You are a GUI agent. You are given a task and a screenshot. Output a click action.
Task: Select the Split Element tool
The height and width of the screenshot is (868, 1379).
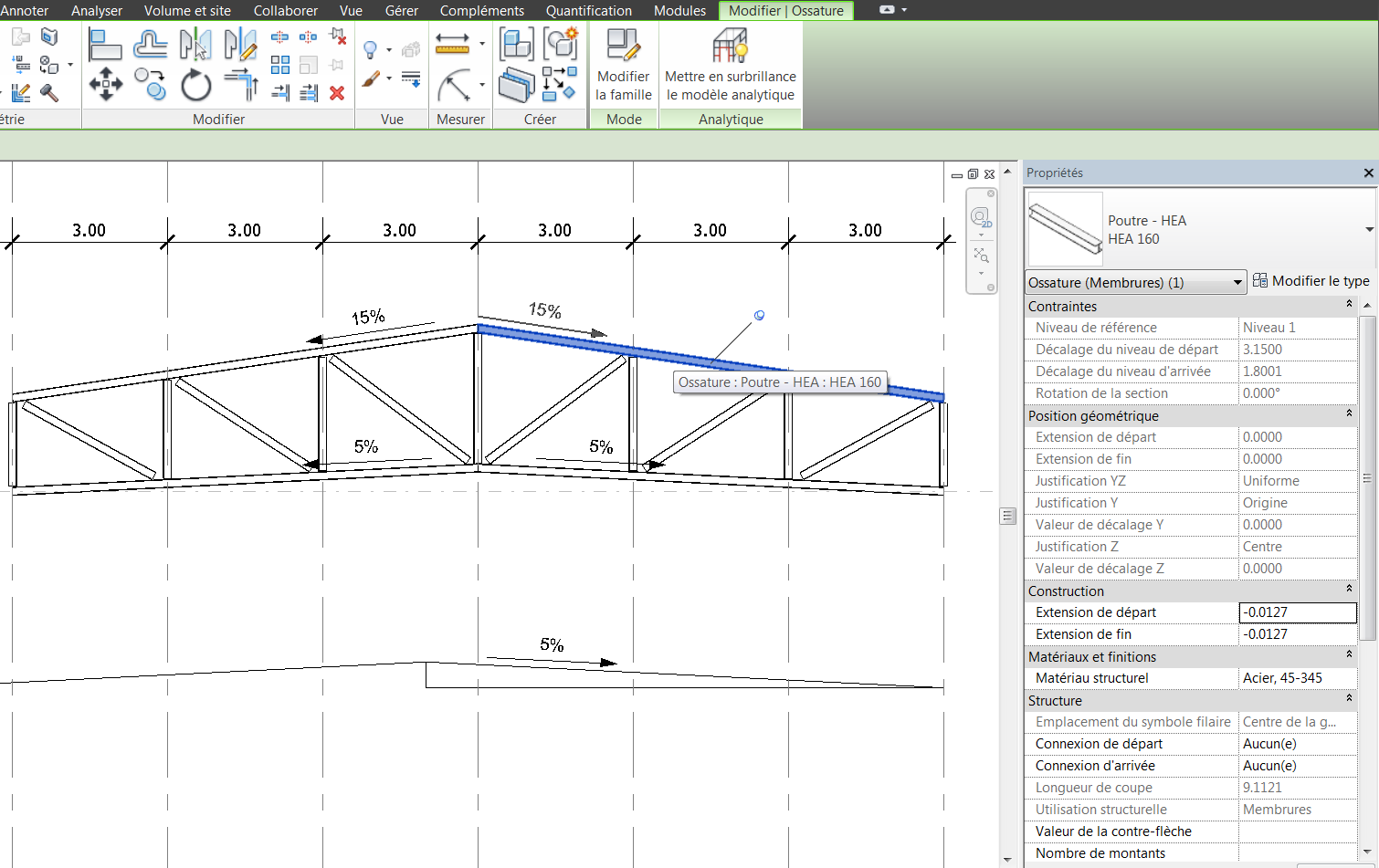tap(280, 37)
